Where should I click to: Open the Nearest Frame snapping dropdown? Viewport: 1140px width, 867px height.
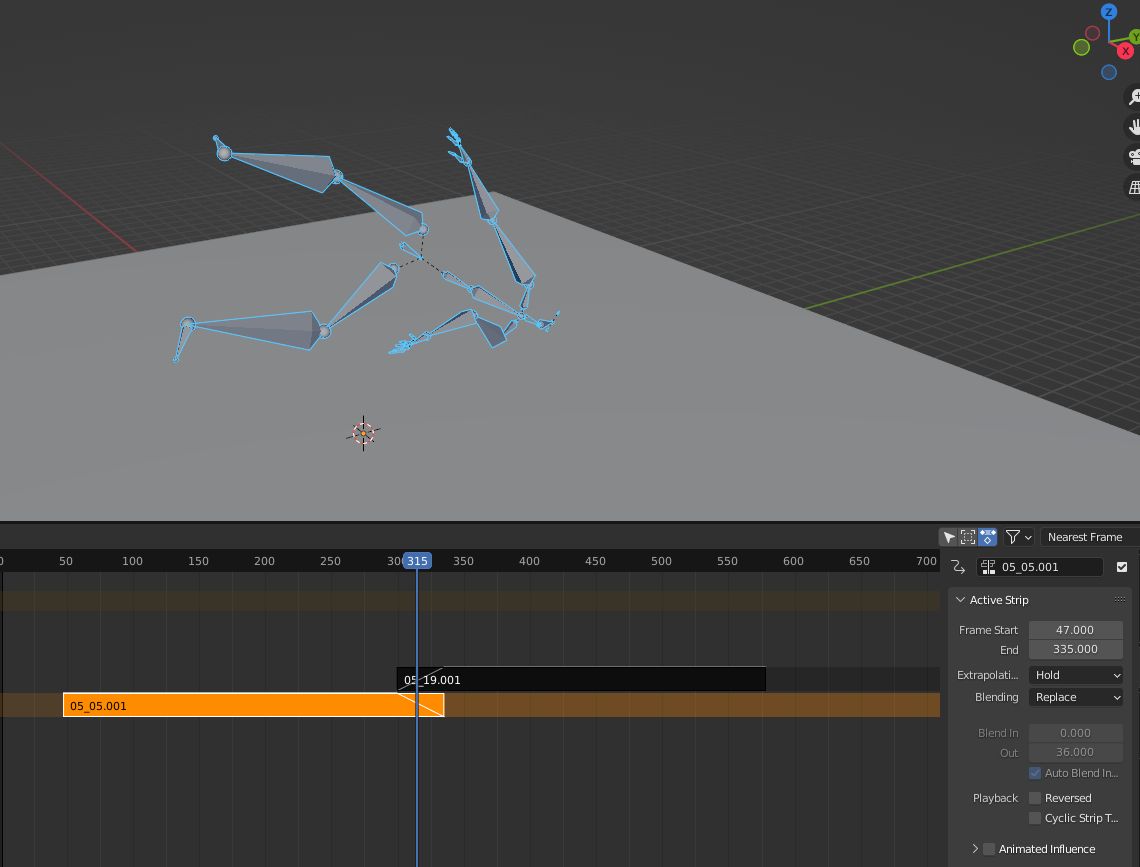coord(1090,537)
